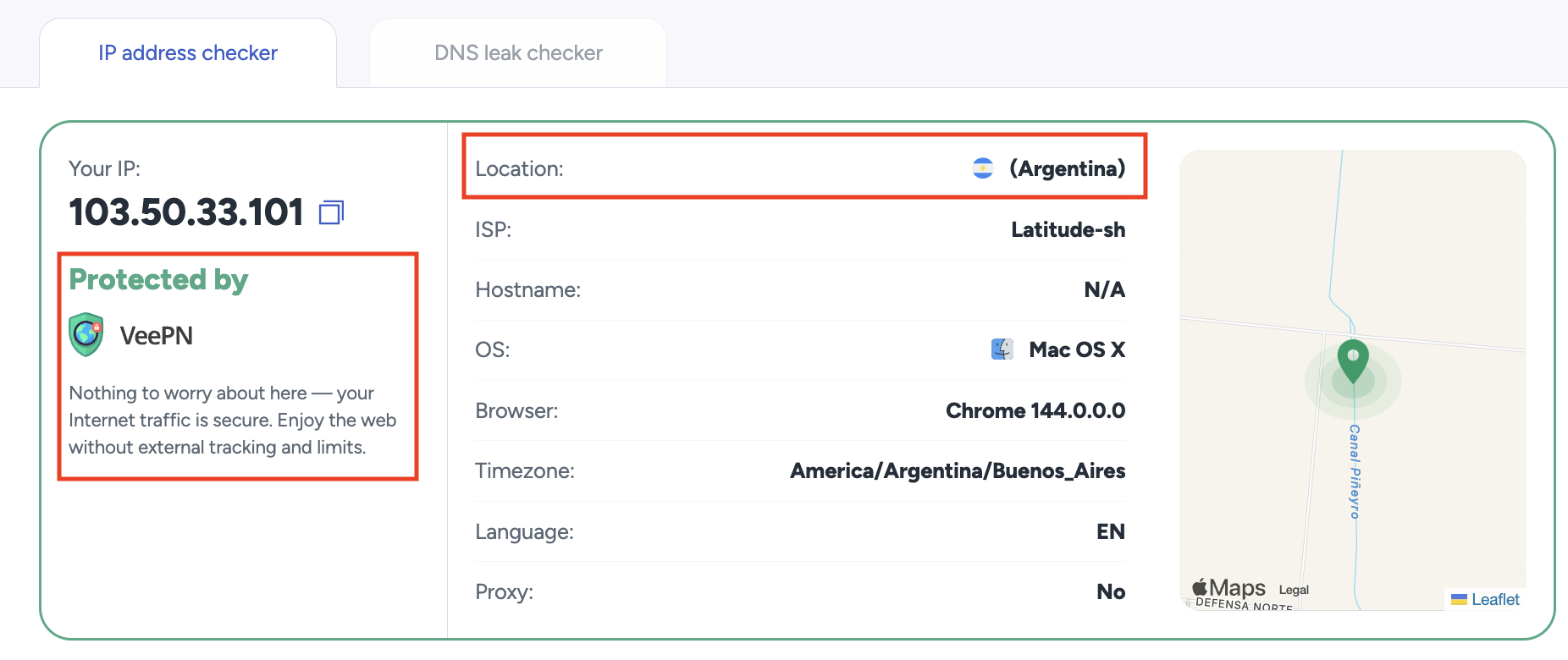
Task: Click the America/Argentina/Buenos_Aires timezone value
Action: pyautogui.click(x=958, y=470)
